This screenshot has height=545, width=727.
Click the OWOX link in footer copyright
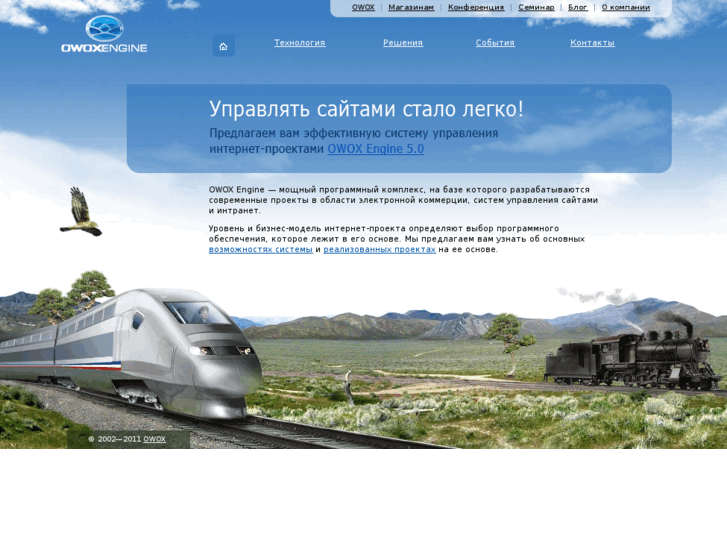tap(154, 439)
